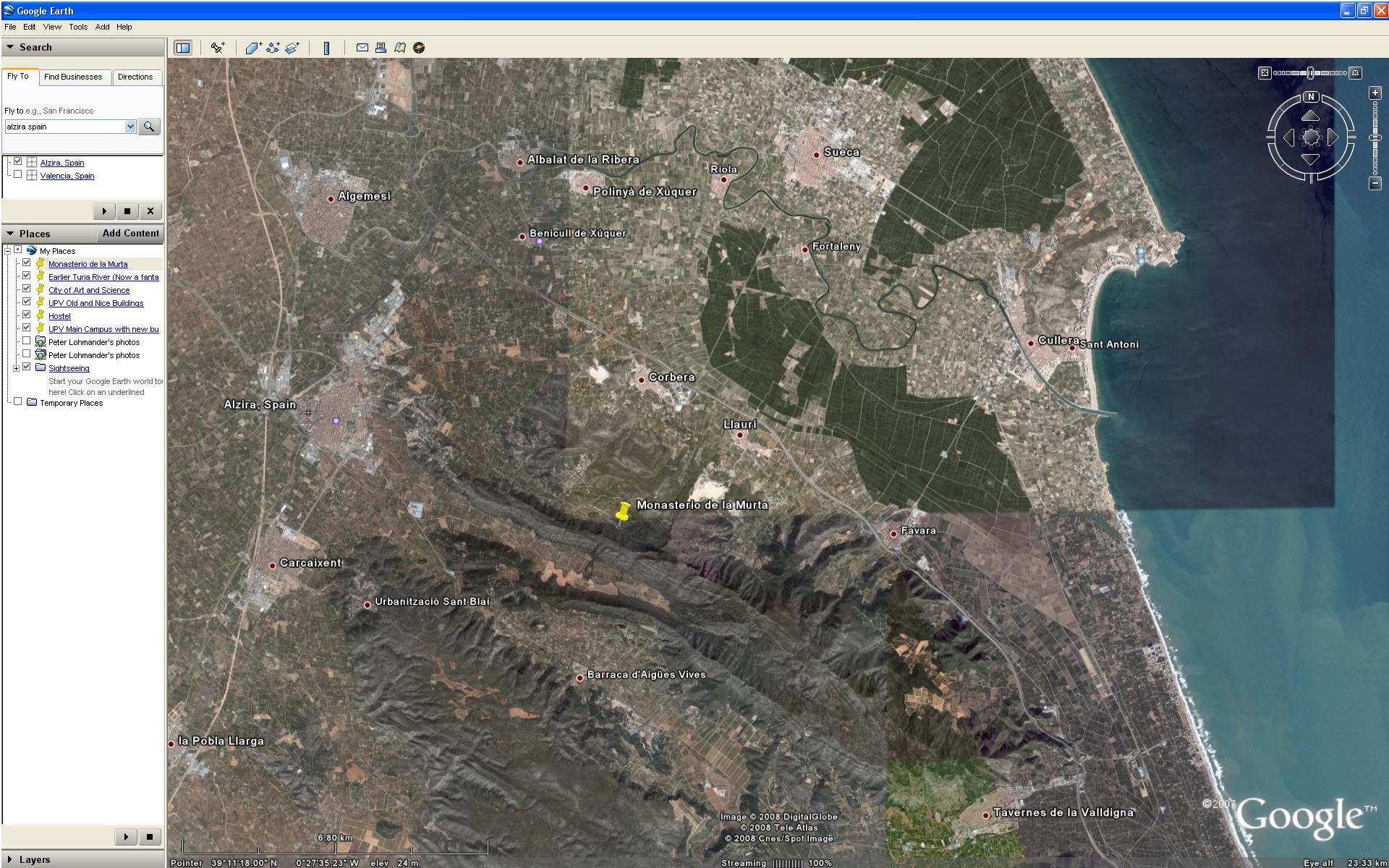
Task: Play the Places tour button
Action: coord(126,837)
